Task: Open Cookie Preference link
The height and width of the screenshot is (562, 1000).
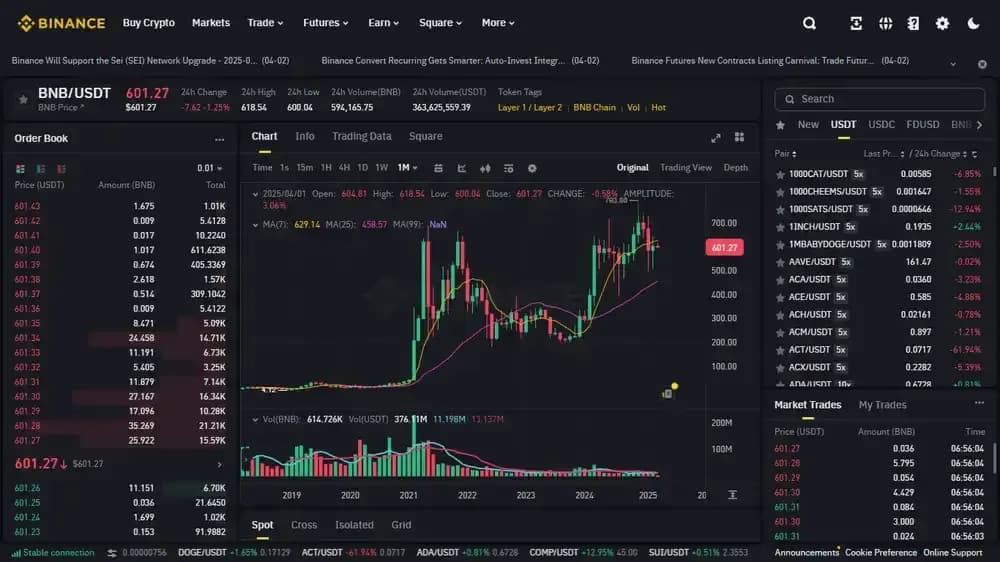Action: point(881,553)
